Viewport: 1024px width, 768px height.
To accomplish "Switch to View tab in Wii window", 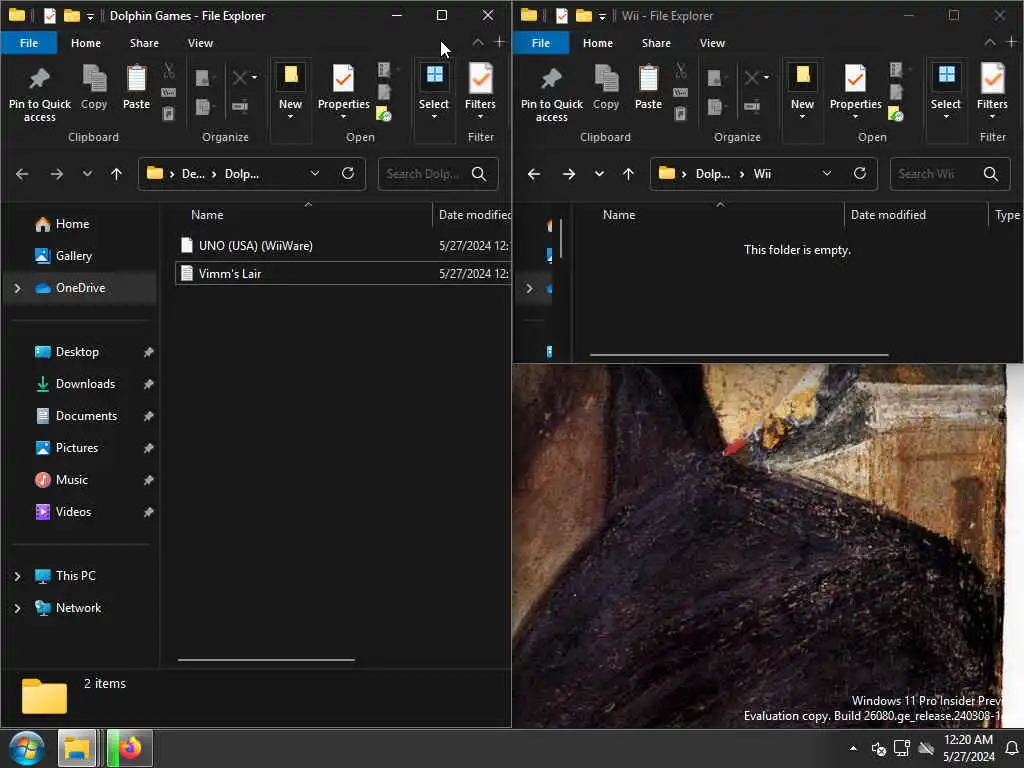I will (712, 43).
